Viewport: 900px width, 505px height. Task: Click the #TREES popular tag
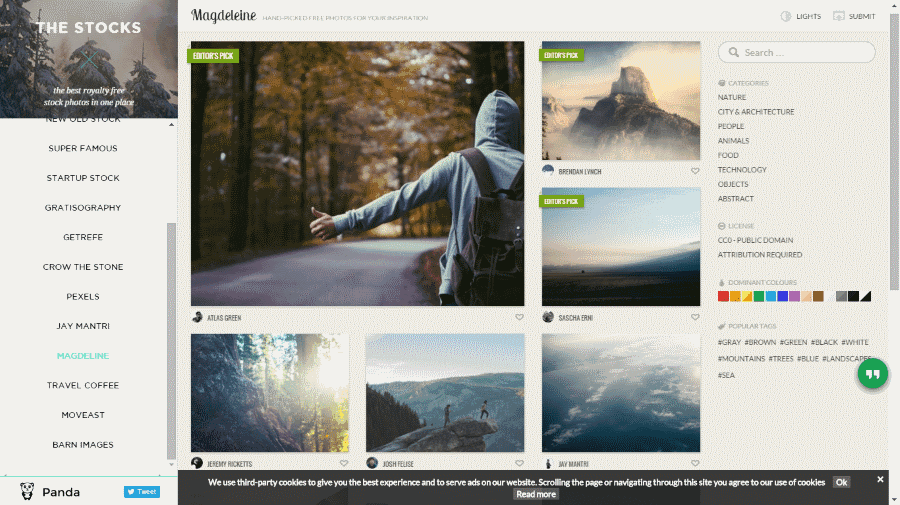click(x=781, y=359)
